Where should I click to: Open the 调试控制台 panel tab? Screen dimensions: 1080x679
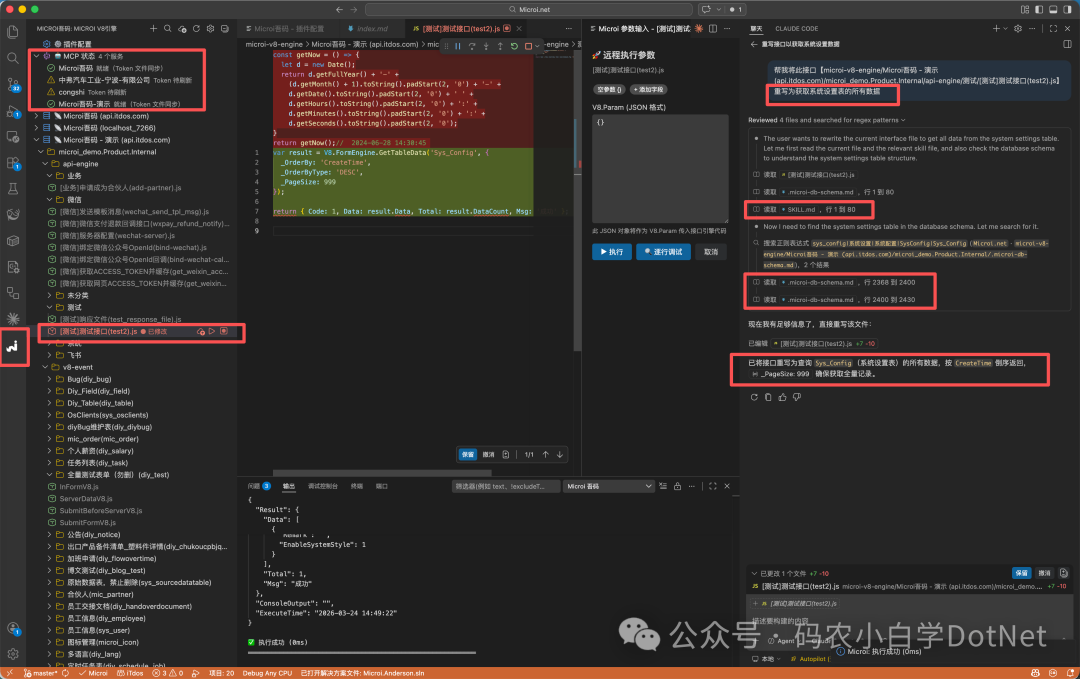322,486
